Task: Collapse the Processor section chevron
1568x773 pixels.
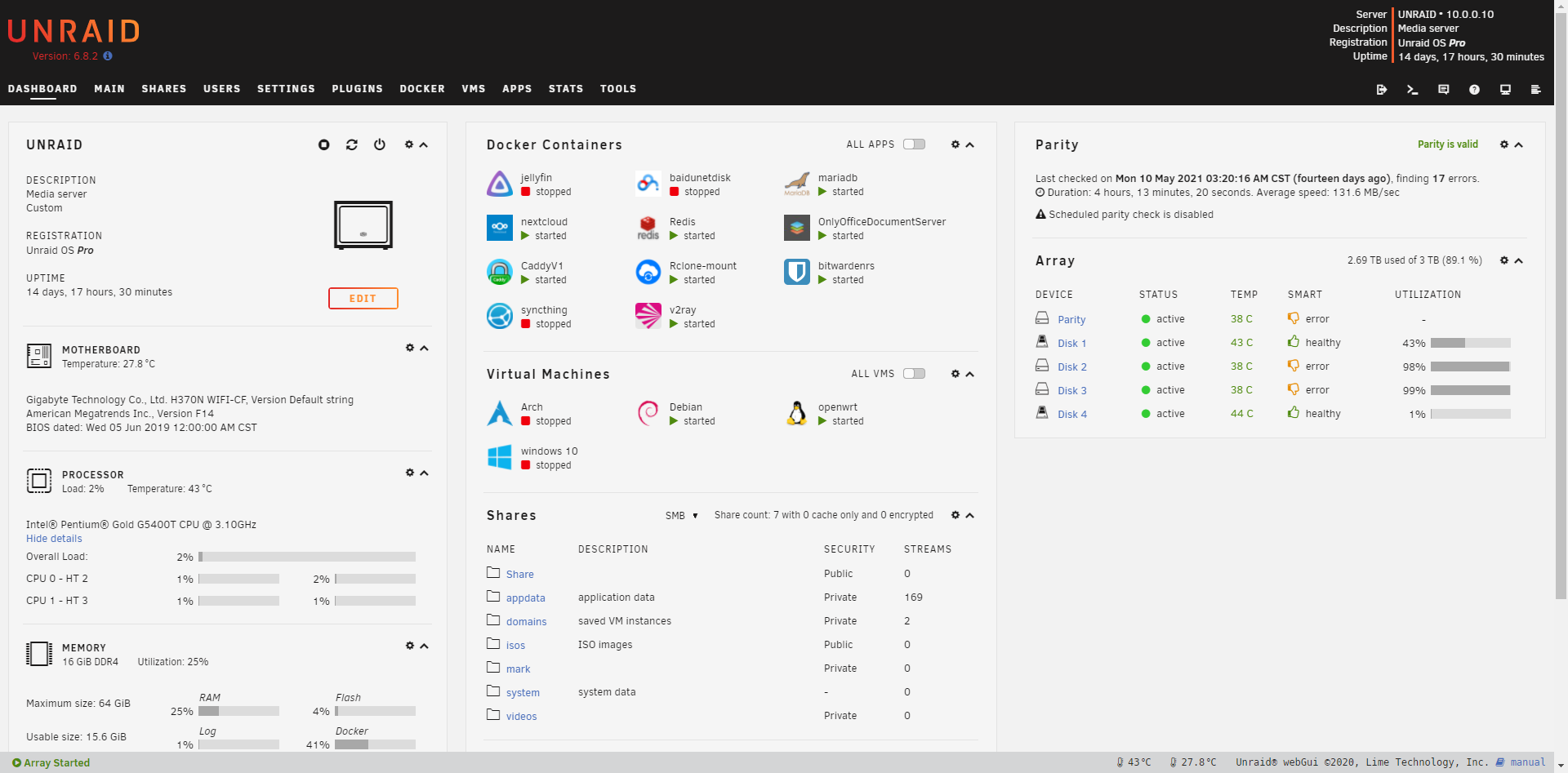Action: (x=424, y=473)
